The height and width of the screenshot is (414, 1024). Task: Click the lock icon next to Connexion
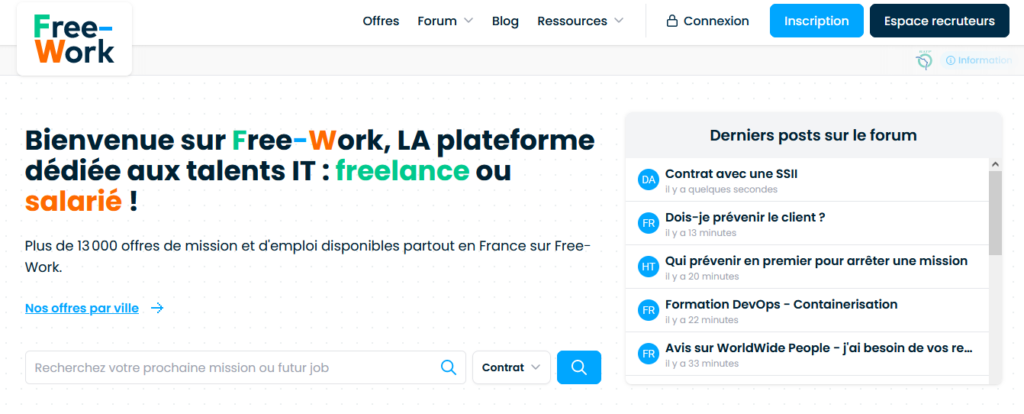pos(671,21)
